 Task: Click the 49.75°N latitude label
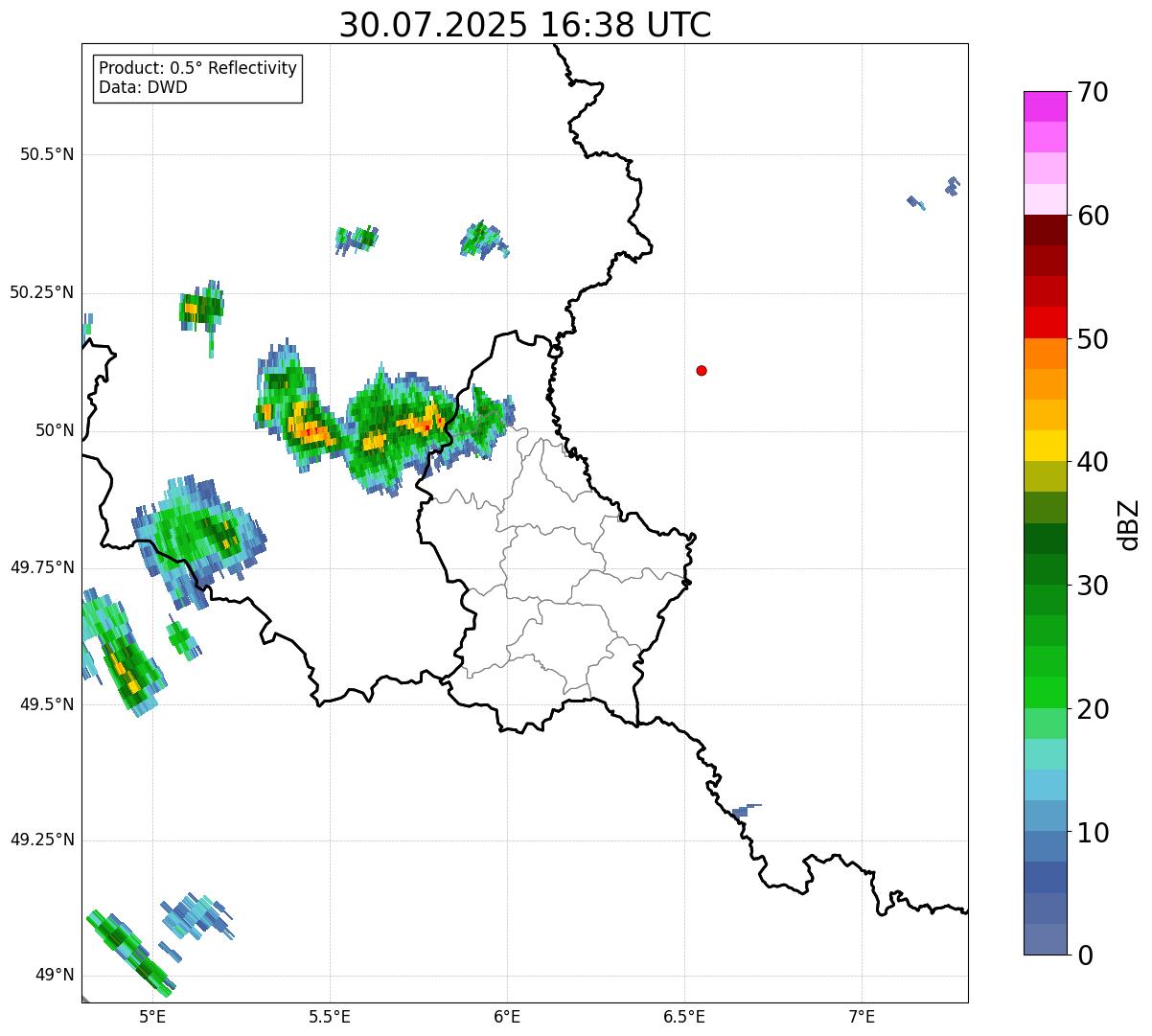42,567
